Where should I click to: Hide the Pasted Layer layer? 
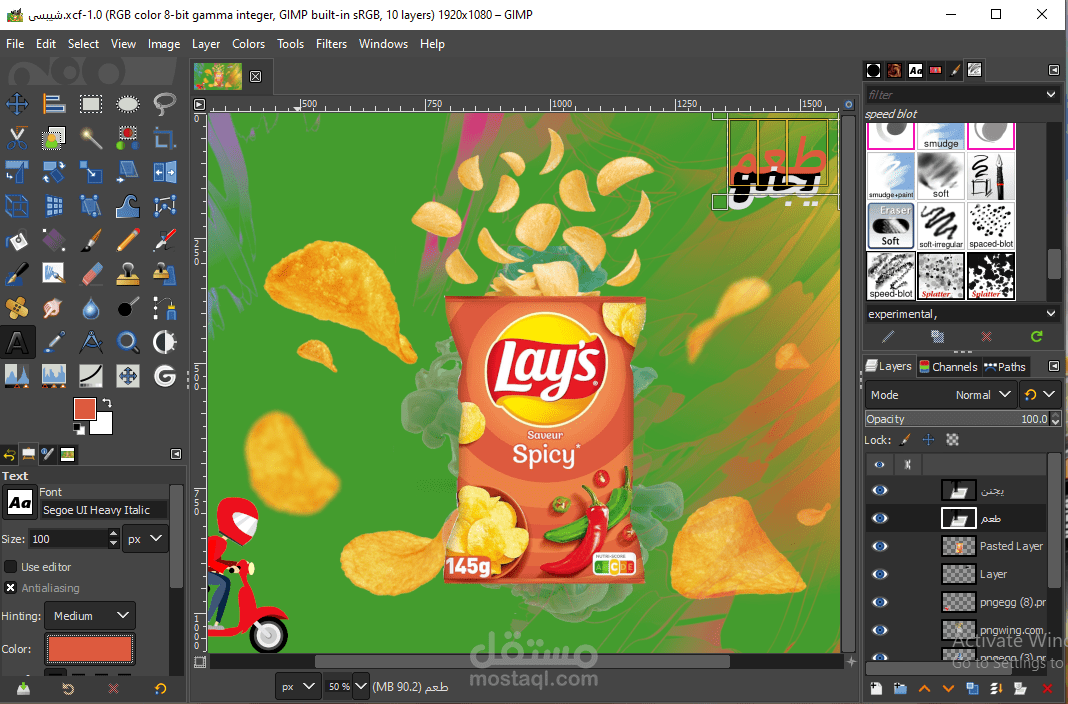(x=880, y=546)
